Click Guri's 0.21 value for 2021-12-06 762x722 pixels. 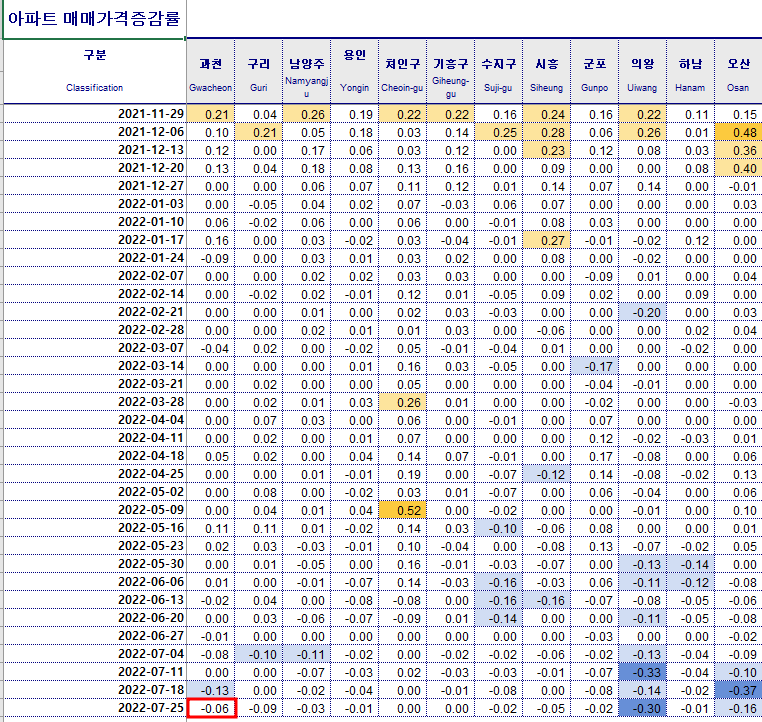[x=259, y=132]
